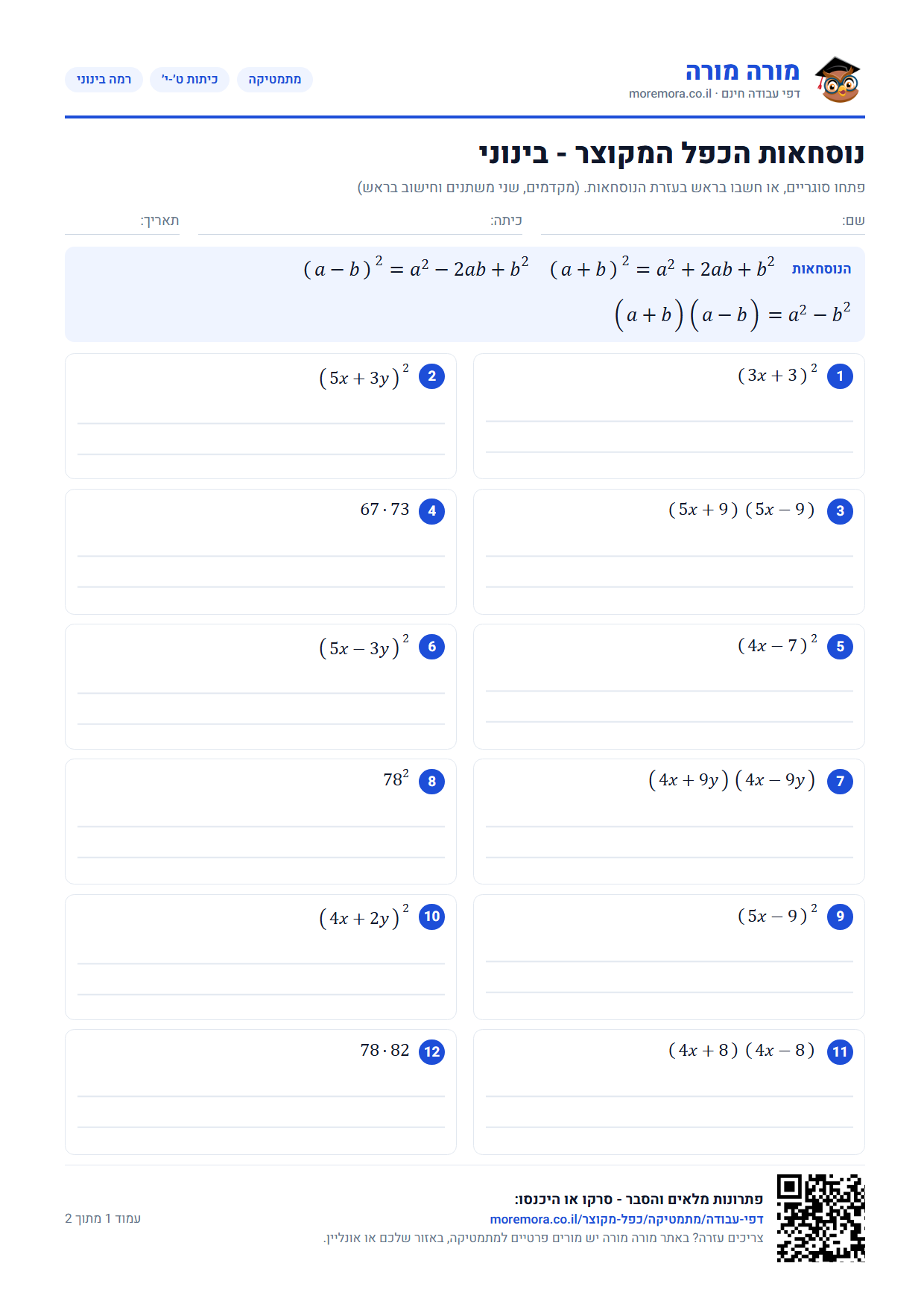Click the expression 67 · 73

point(385,510)
